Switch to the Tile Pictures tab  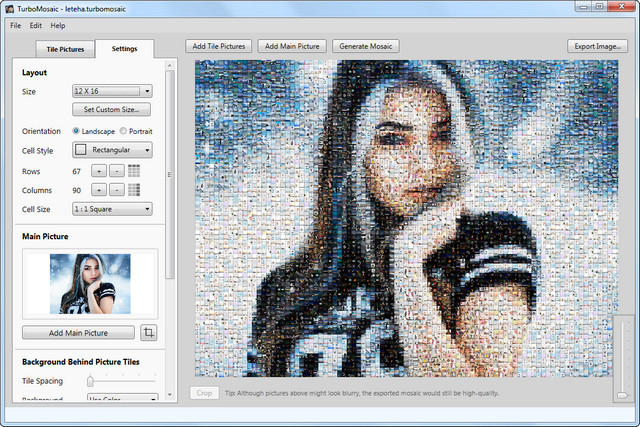click(x=65, y=49)
